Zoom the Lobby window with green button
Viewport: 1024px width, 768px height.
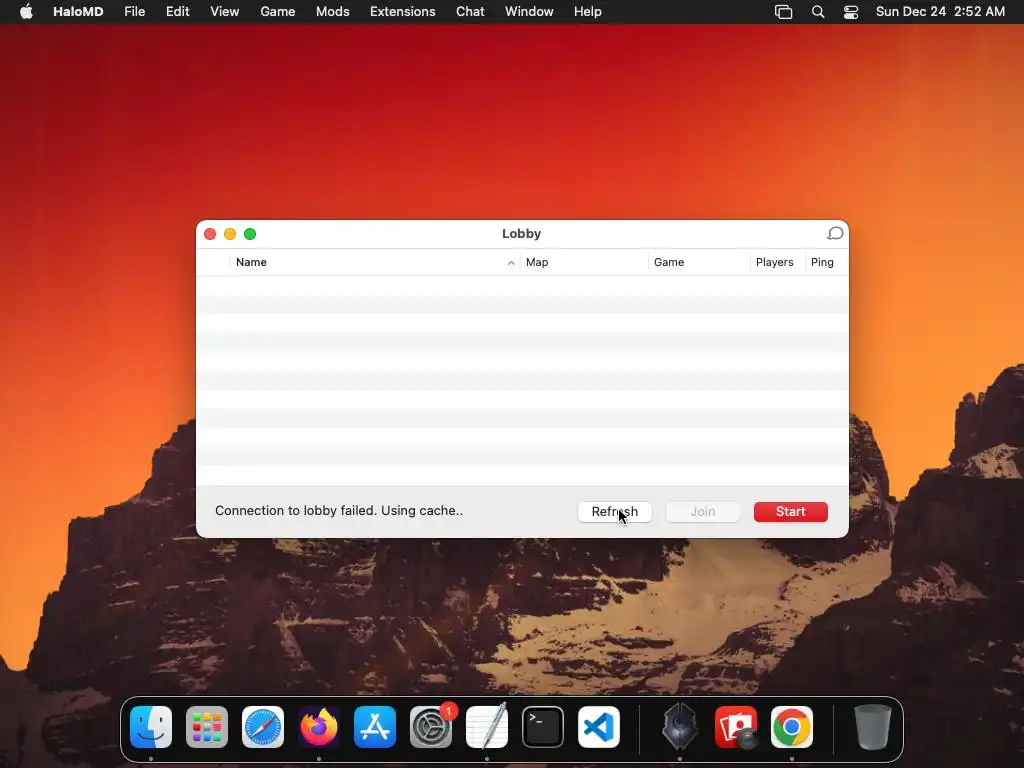pyautogui.click(x=250, y=234)
